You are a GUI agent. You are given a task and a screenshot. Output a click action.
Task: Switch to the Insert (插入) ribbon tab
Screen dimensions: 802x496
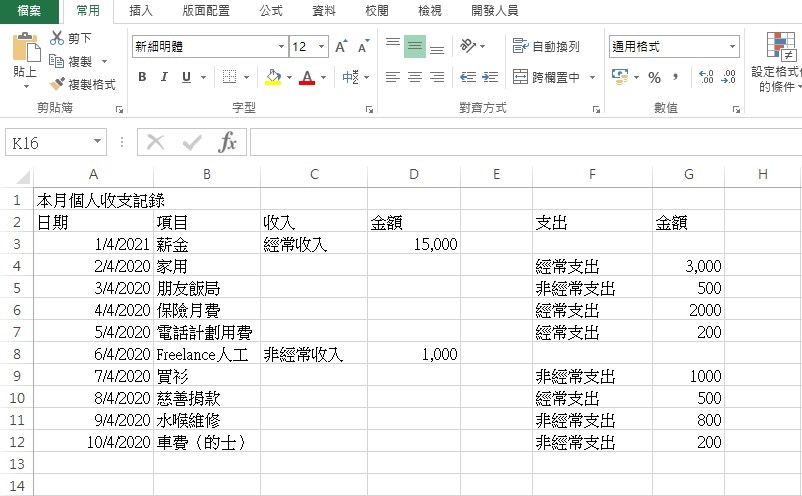pos(141,10)
